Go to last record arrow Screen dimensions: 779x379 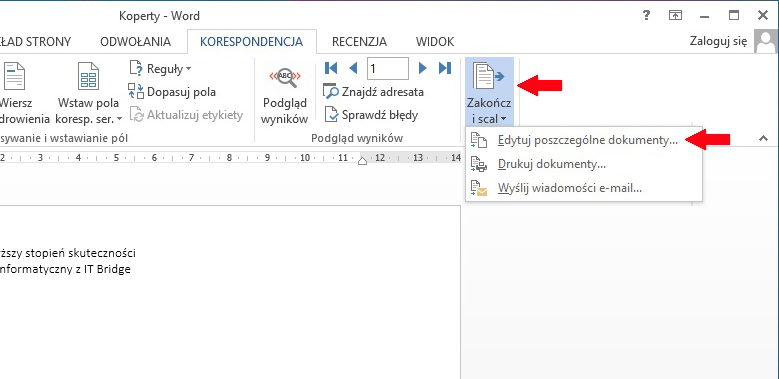[445, 68]
